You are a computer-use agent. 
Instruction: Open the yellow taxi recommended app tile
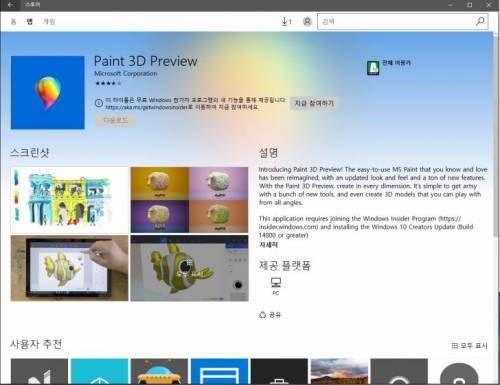(x=159, y=371)
